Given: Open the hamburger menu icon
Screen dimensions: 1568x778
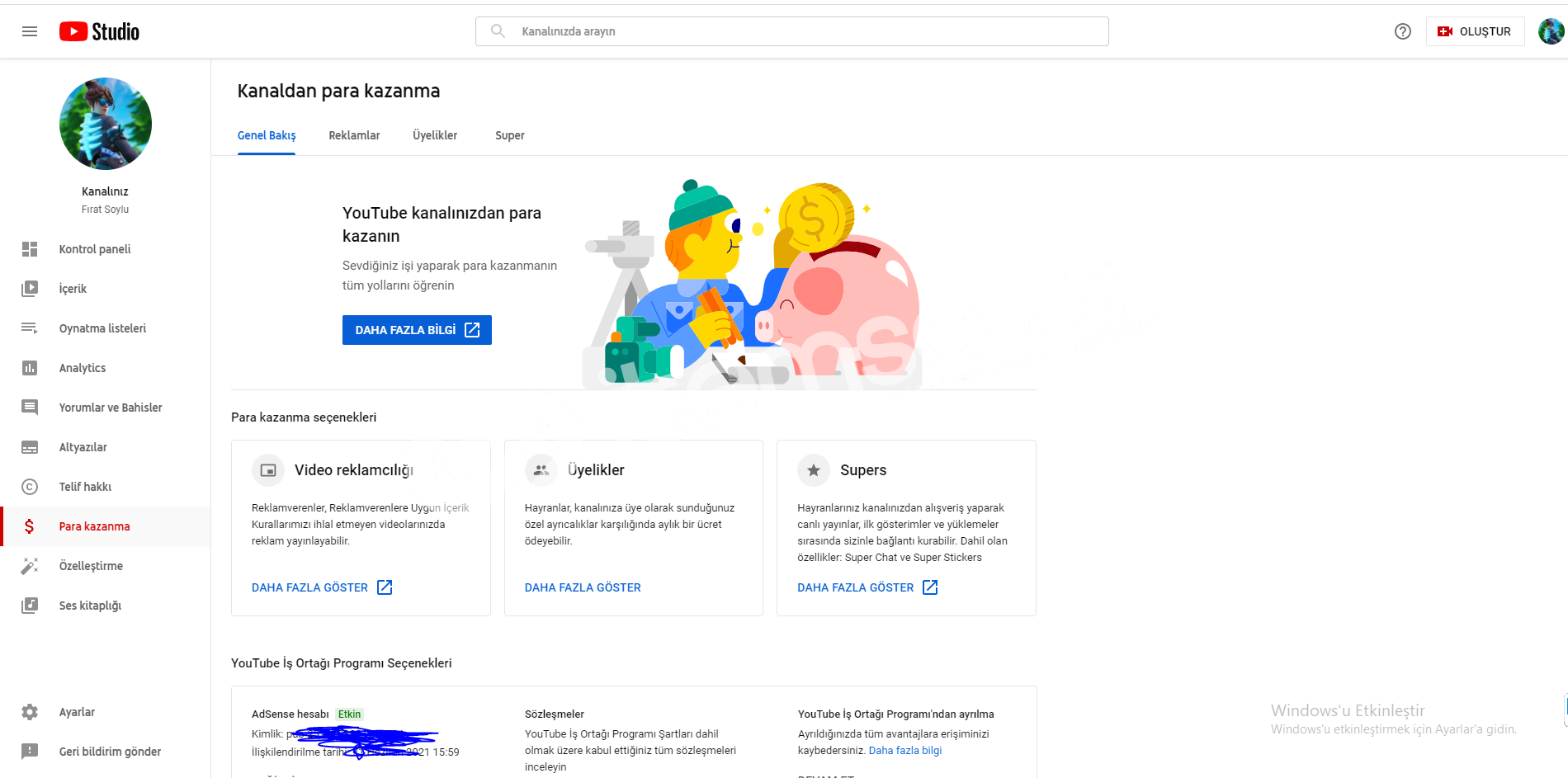Looking at the screenshot, I should (x=30, y=31).
